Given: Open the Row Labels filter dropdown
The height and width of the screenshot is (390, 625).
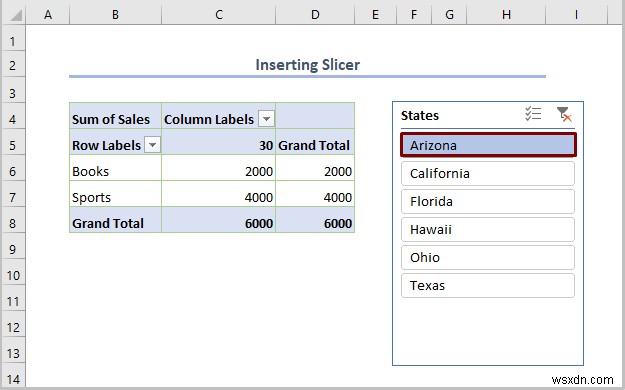Looking at the screenshot, I should coord(153,145).
